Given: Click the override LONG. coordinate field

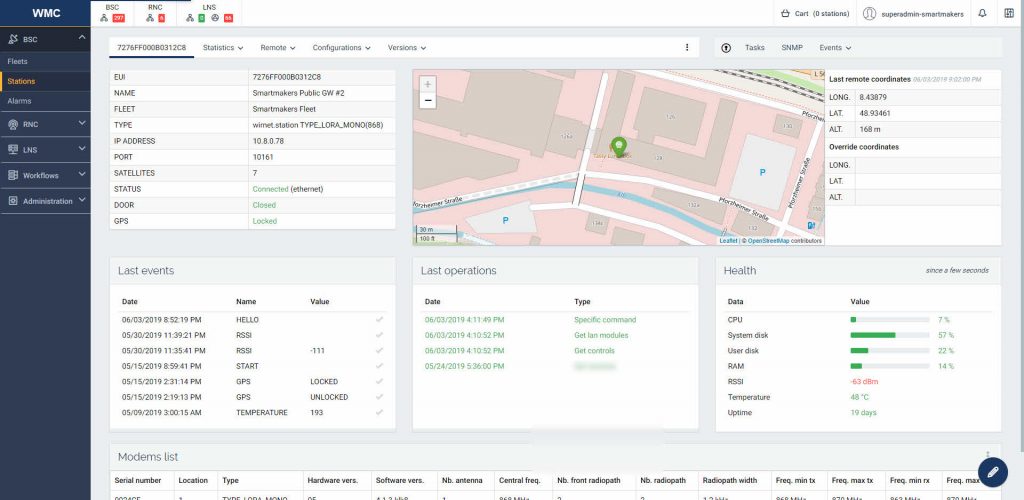Looking at the screenshot, I should tap(927, 165).
